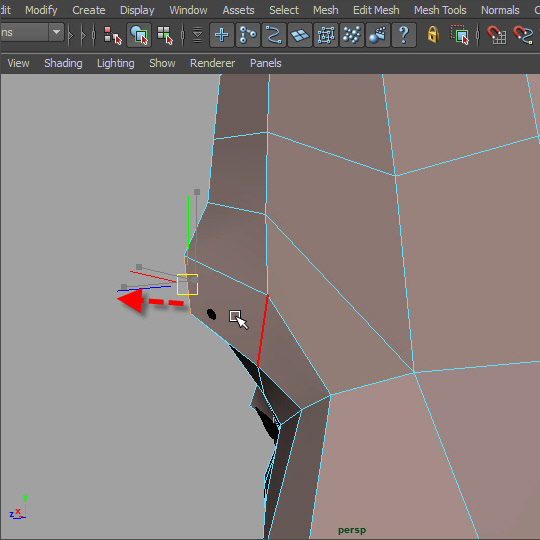The width and height of the screenshot is (540, 540).
Task: Open the viewport Lighting menu
Action: [x=116, y=63]
